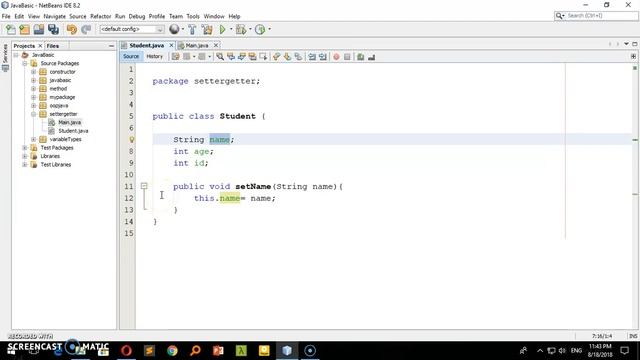
Task: Click the New File toolbar icon
Action: pyautogui.click(x=11, y=29)
